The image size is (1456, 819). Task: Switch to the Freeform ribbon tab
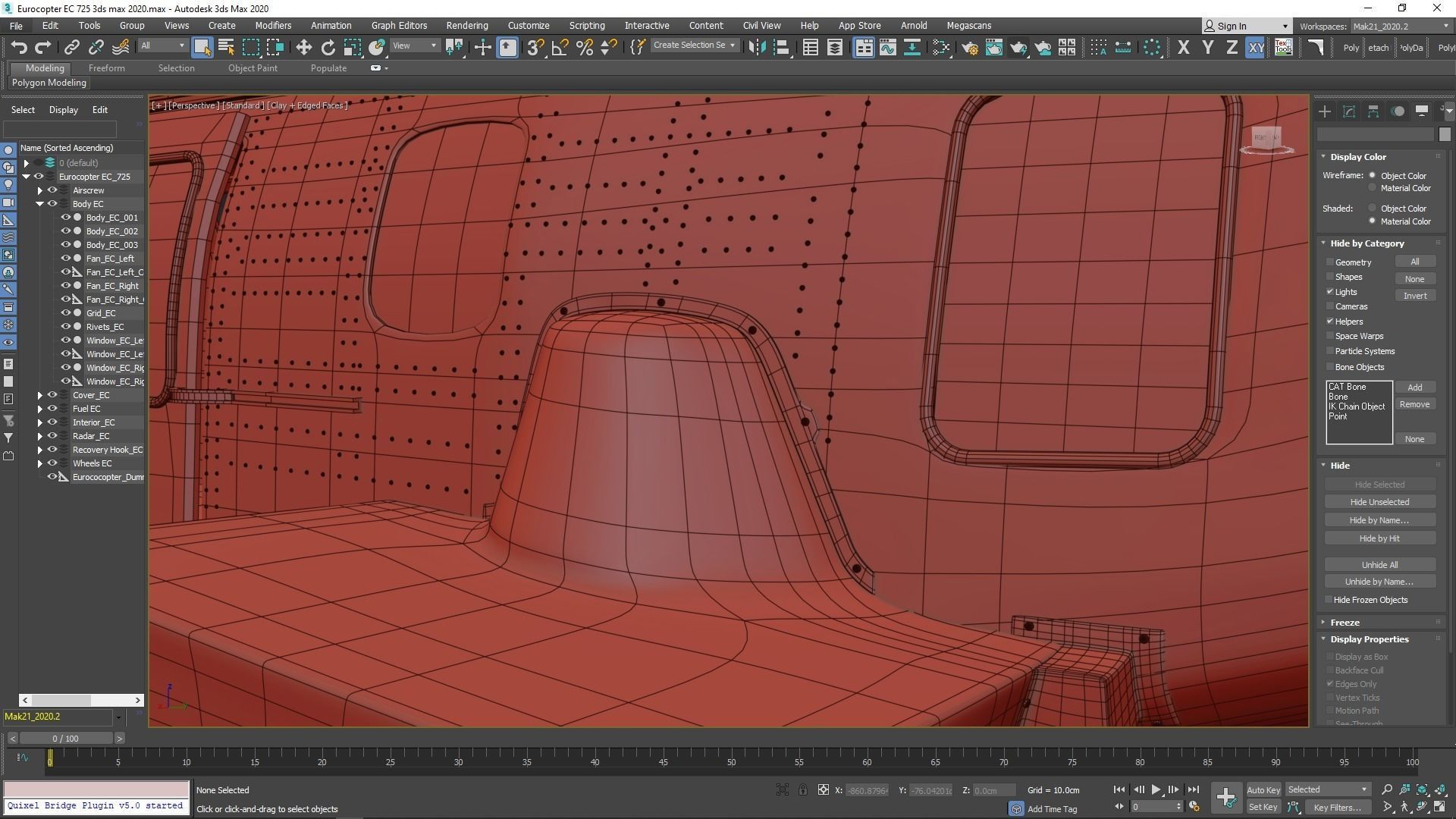coord(106,68)
